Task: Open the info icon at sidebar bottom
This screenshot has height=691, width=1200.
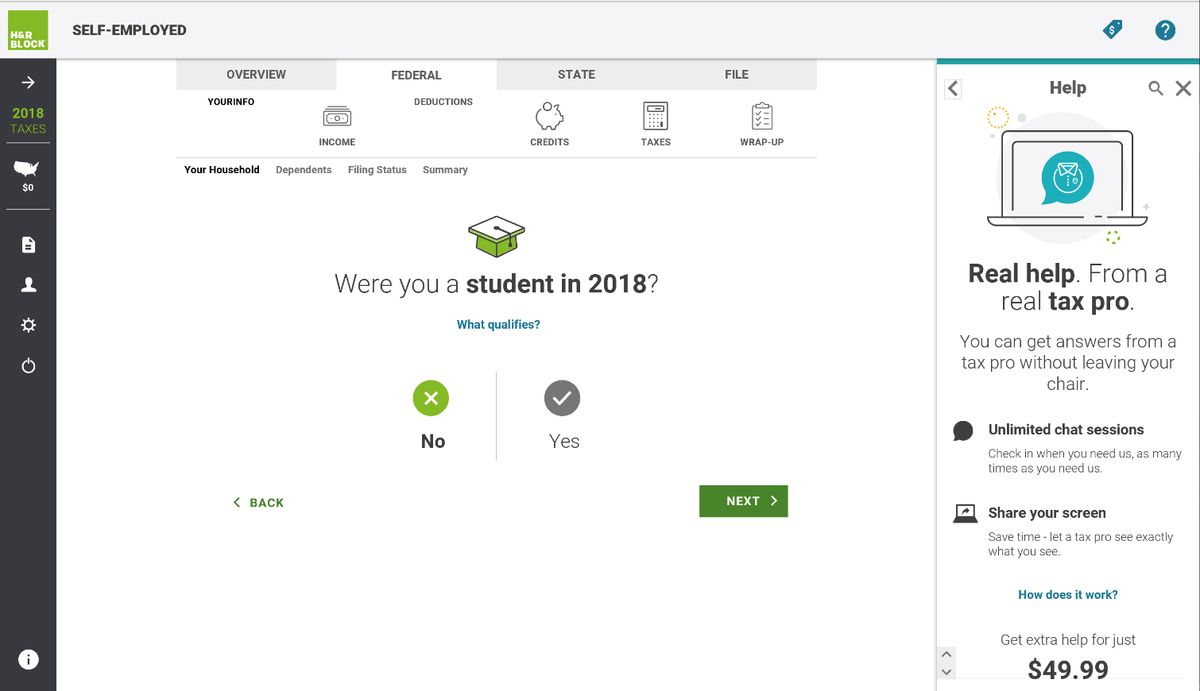Action: [28, 659]
